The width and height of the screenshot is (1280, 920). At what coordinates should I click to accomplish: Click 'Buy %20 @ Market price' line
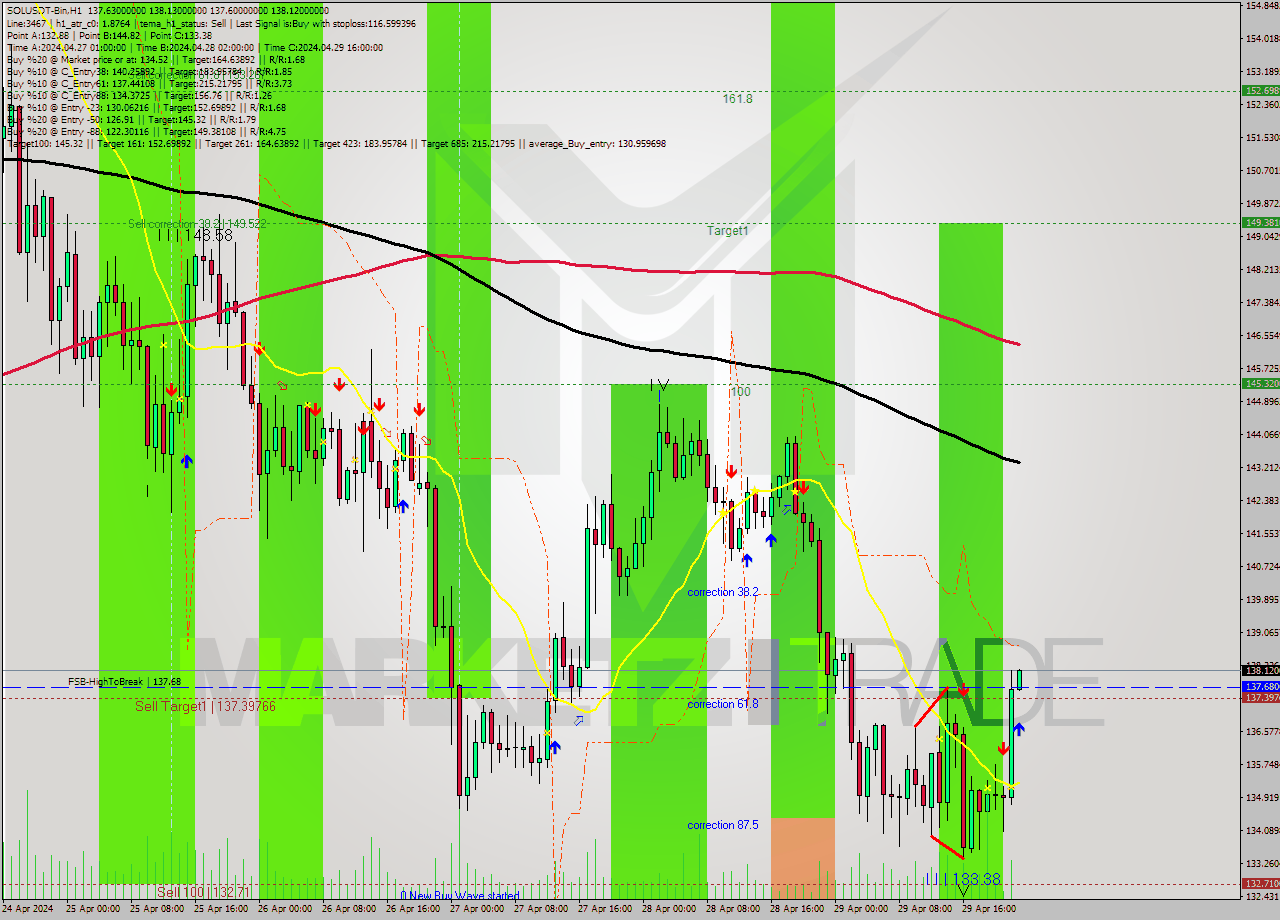click(155, 59)
